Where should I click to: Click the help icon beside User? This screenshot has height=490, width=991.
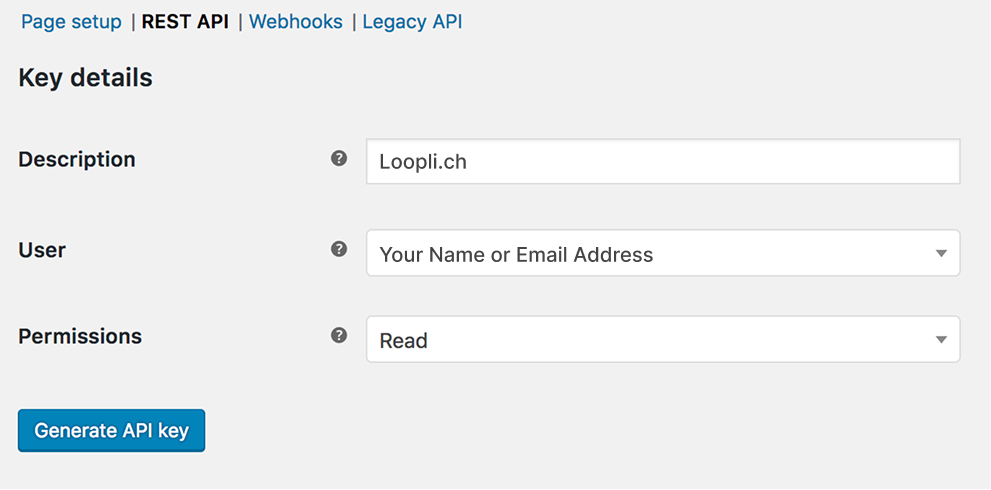[339, 249]
